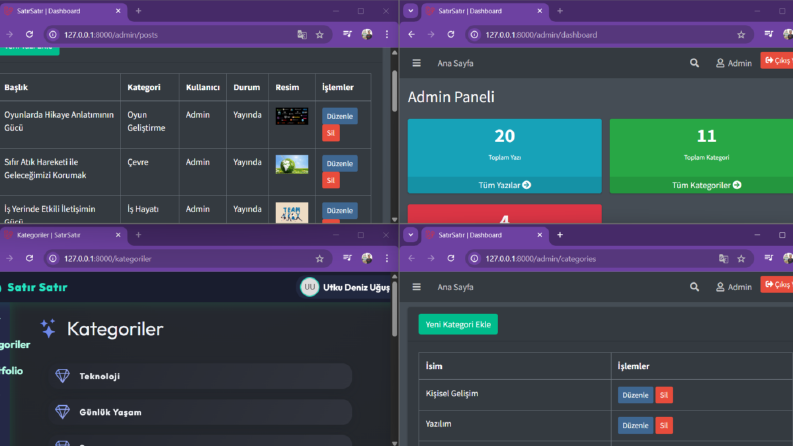This screenshot has height=446, width=793.
Task: Click Yeni Kategori Ekle button
Action: (x=458, y=324)
